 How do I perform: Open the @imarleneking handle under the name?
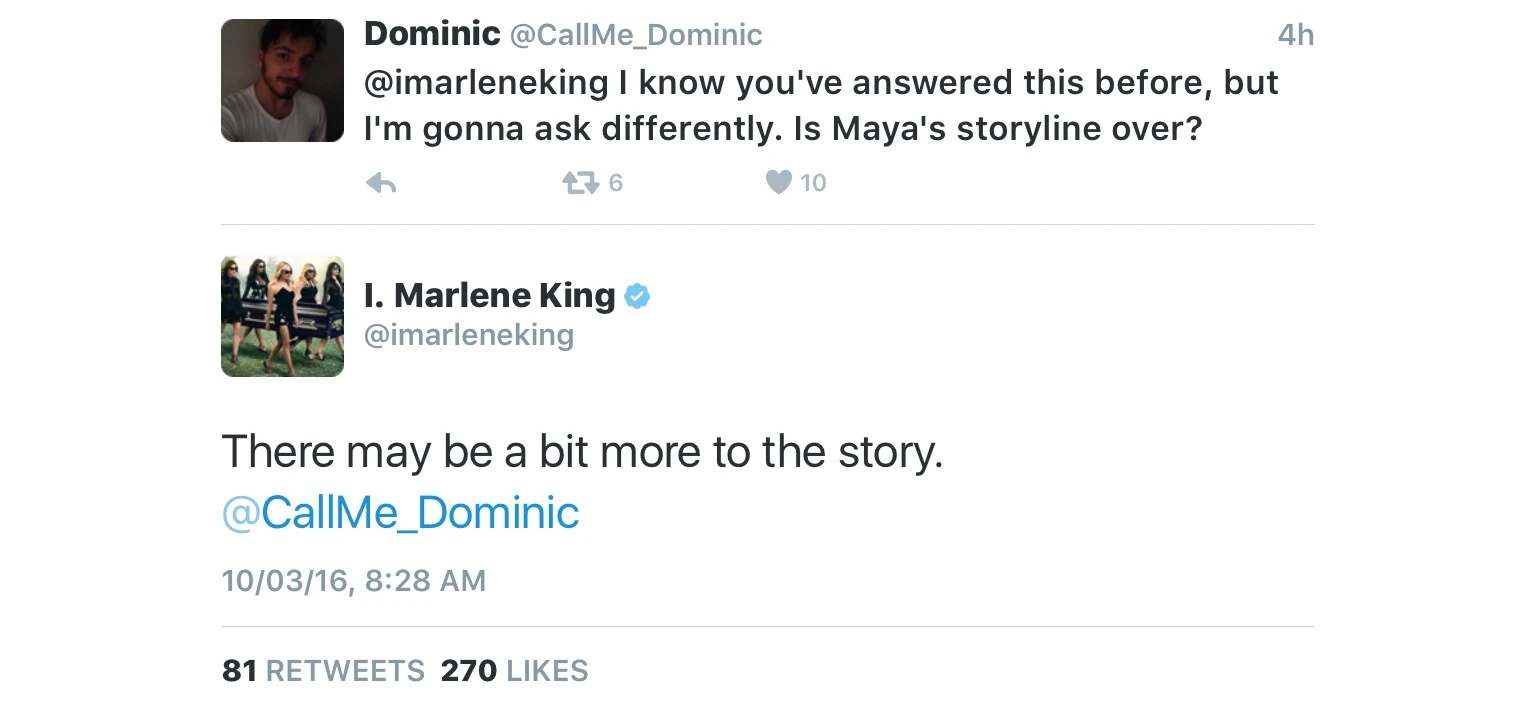468,335
